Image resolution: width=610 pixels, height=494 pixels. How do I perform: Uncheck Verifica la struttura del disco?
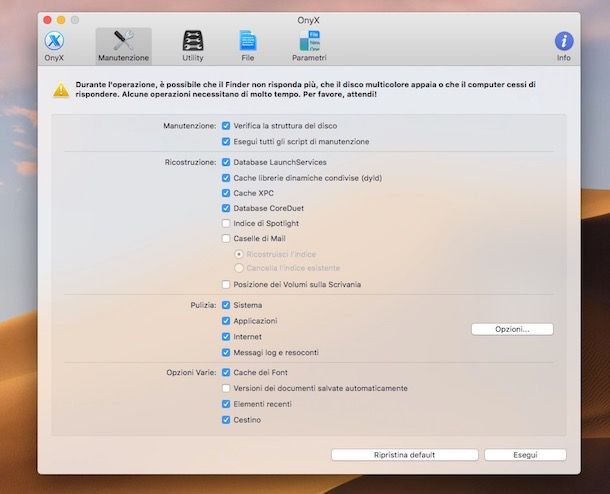click(226, 126)
